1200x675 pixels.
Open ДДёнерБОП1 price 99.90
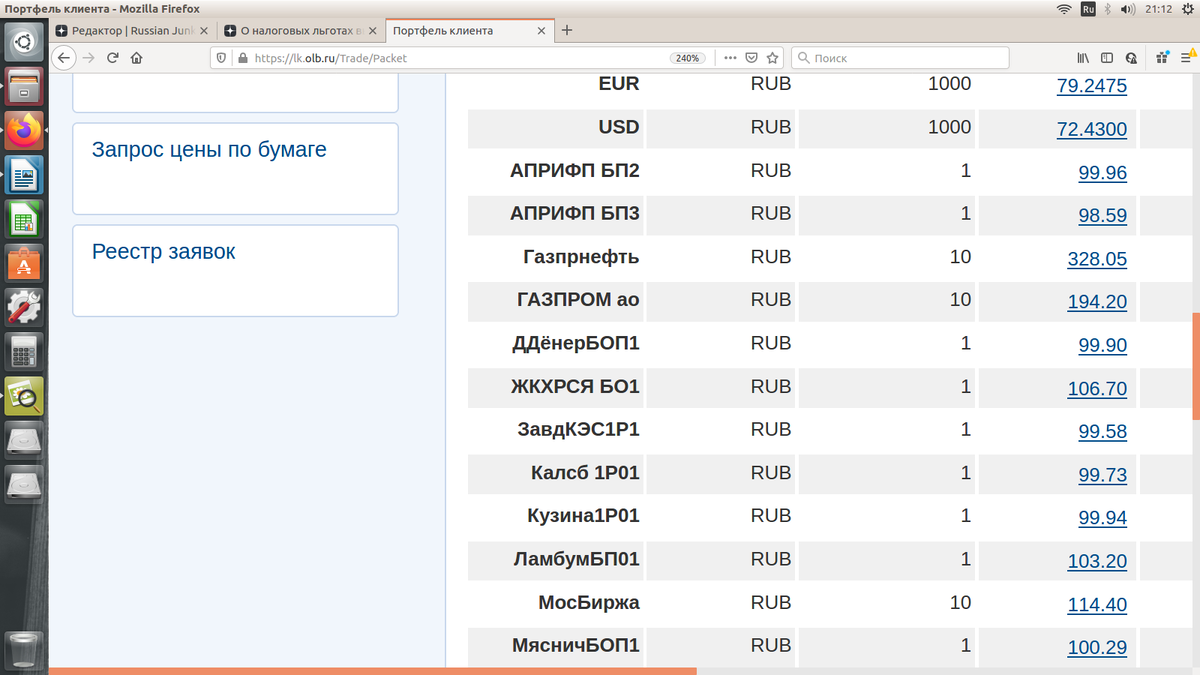tap(1103, 346)
